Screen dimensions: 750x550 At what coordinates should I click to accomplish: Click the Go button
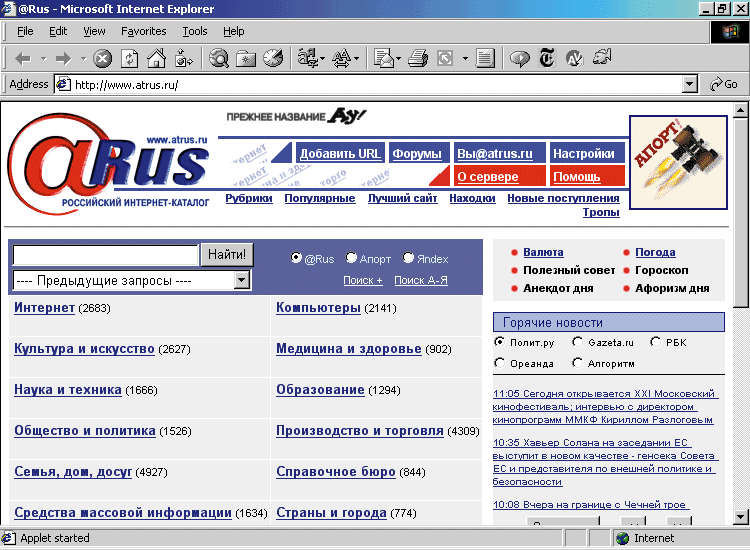724,85
